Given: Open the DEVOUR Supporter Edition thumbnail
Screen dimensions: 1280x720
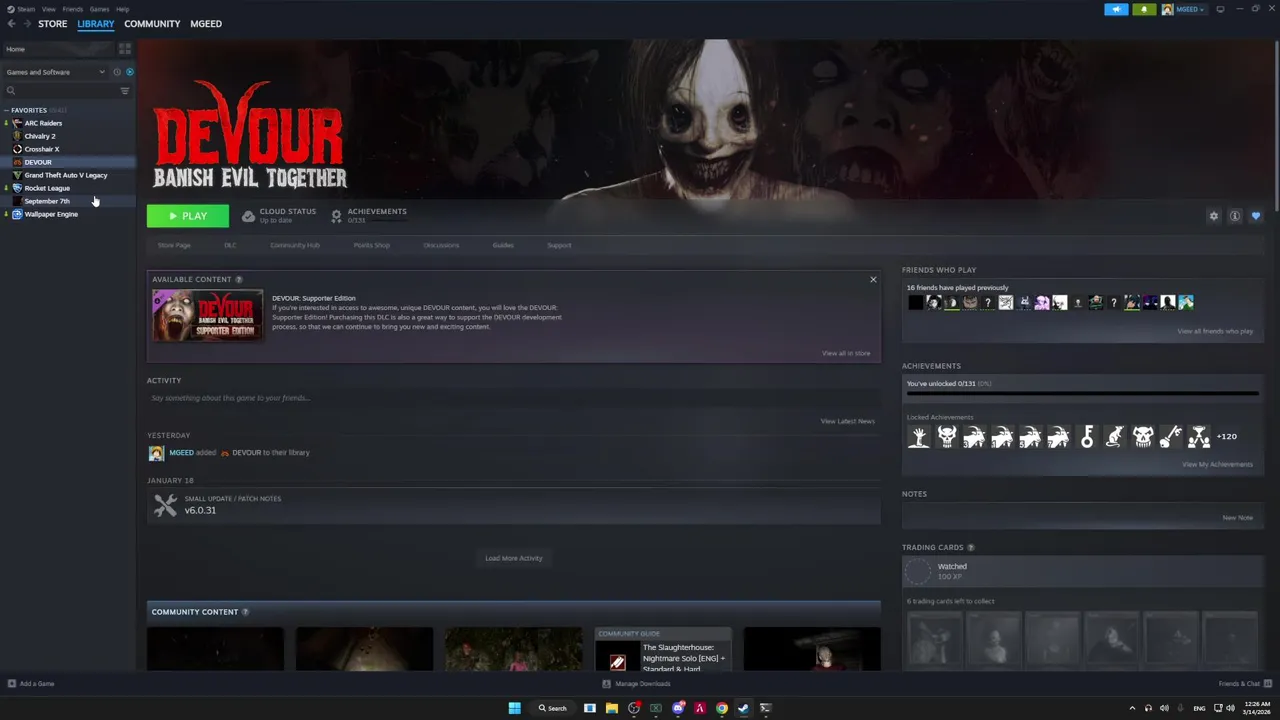Looking at the screenshot, I should tap(207, 315).
